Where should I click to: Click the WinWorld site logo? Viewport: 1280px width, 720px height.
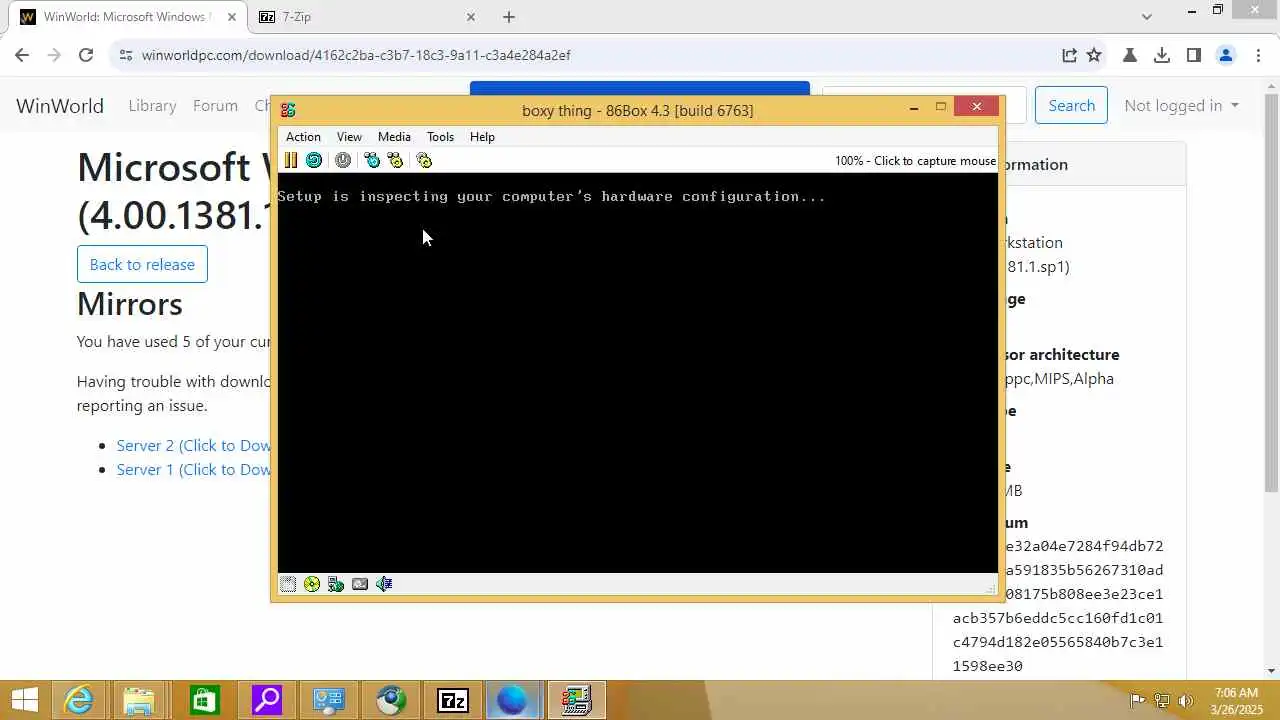tap(60, 105)
